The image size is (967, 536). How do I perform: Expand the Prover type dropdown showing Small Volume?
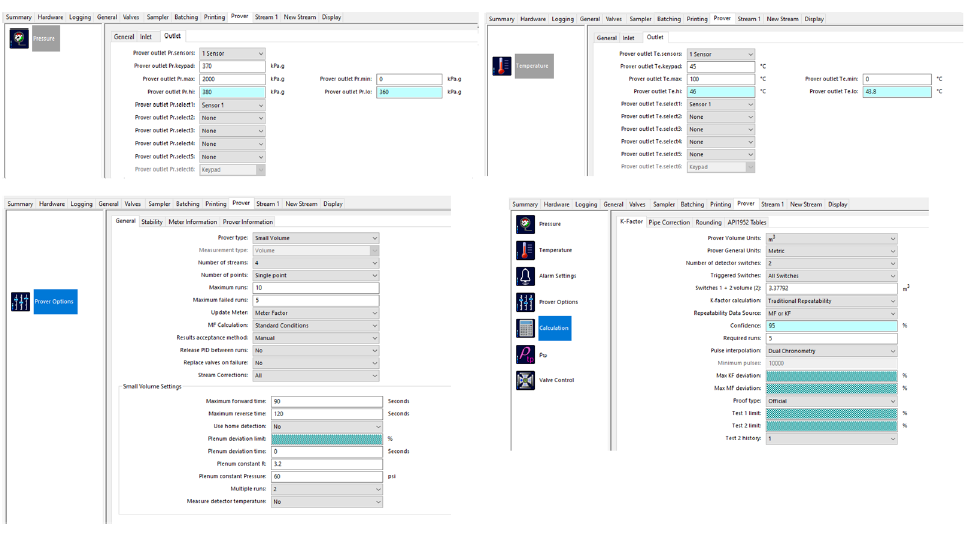click(x=316, y=238)
